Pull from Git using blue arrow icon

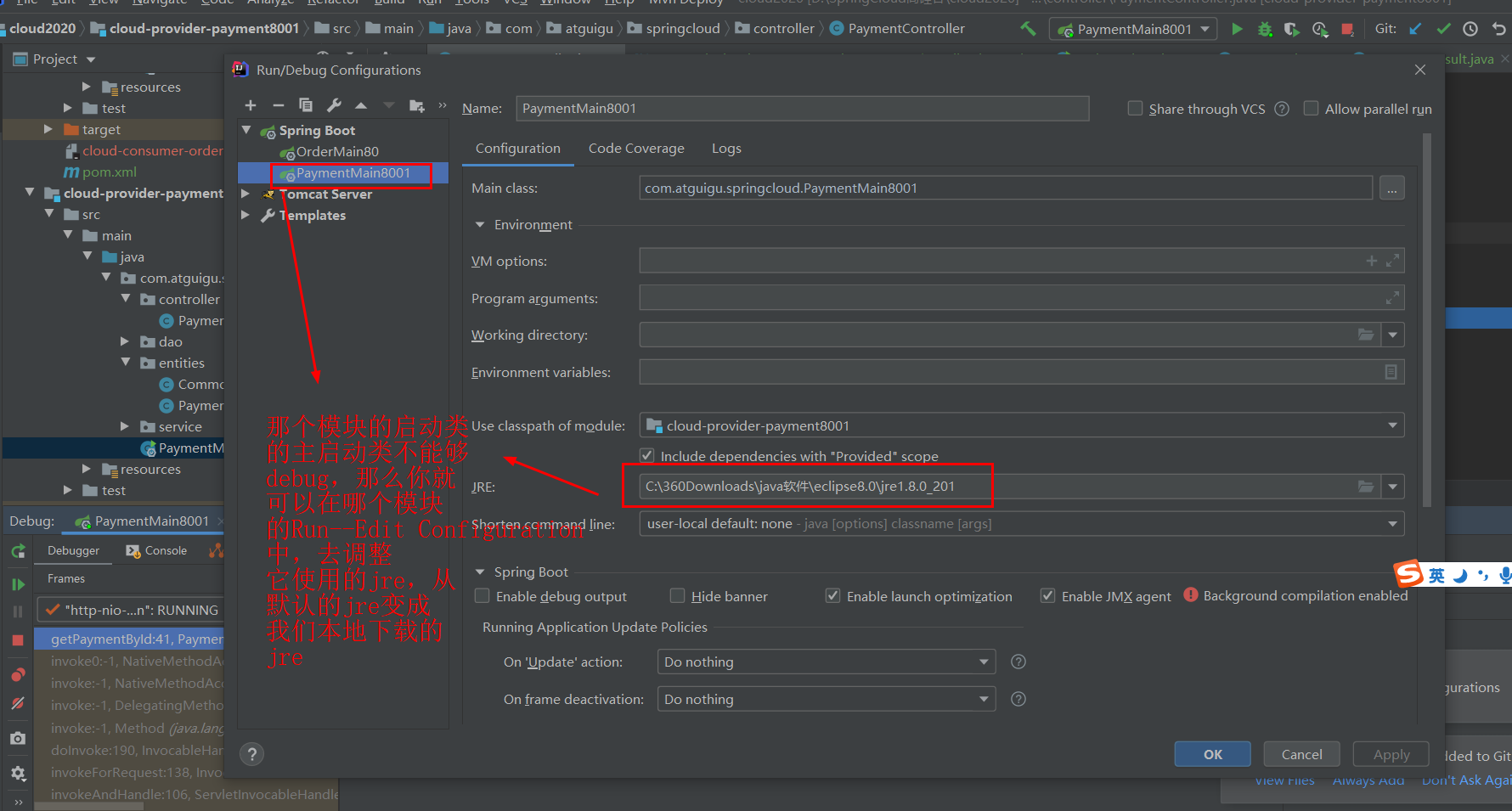[1415, 28]
